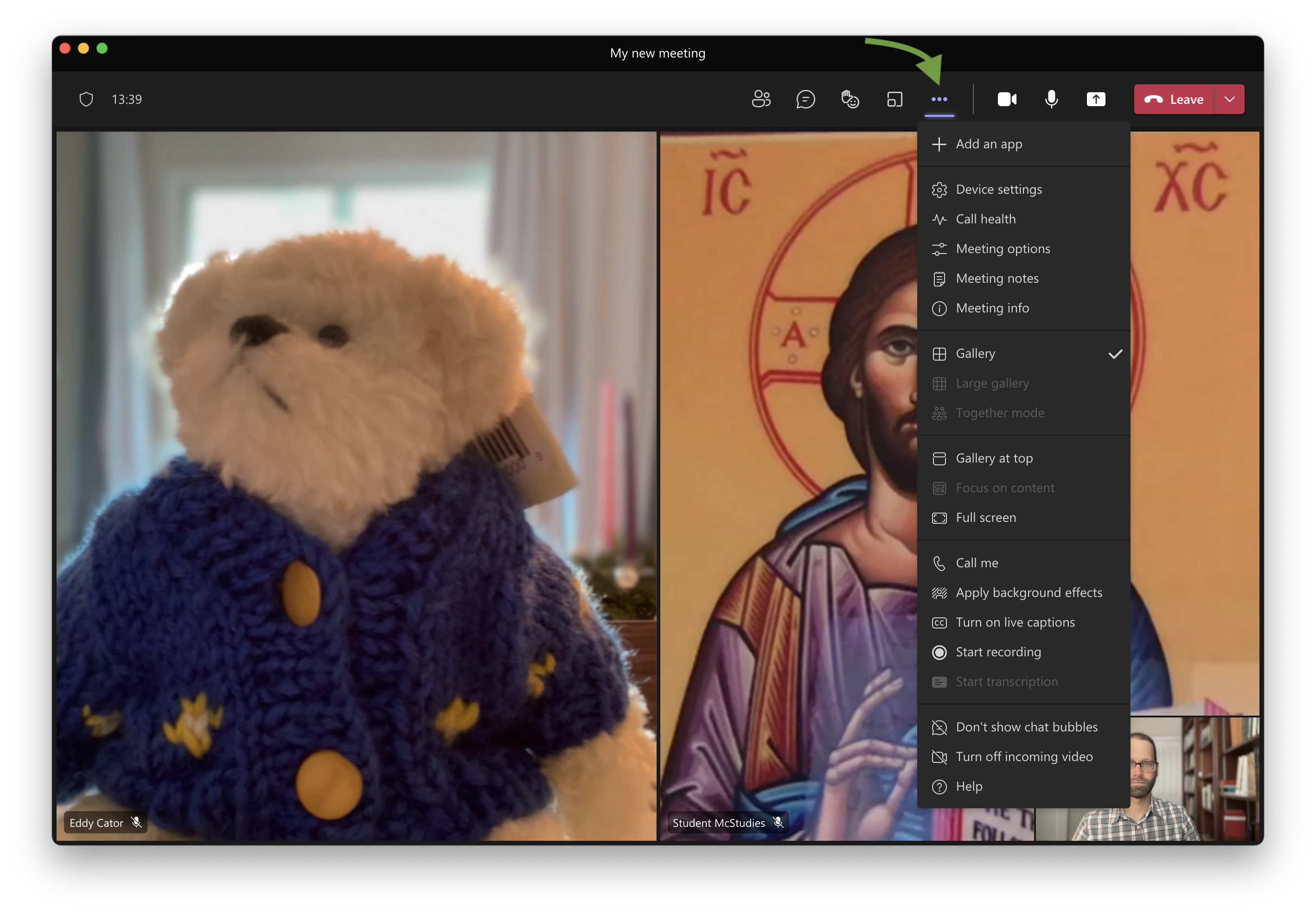The image size is (1316, 914).
Task: Expand the Leave options dropdown arrow
Action: [1229, 99]
